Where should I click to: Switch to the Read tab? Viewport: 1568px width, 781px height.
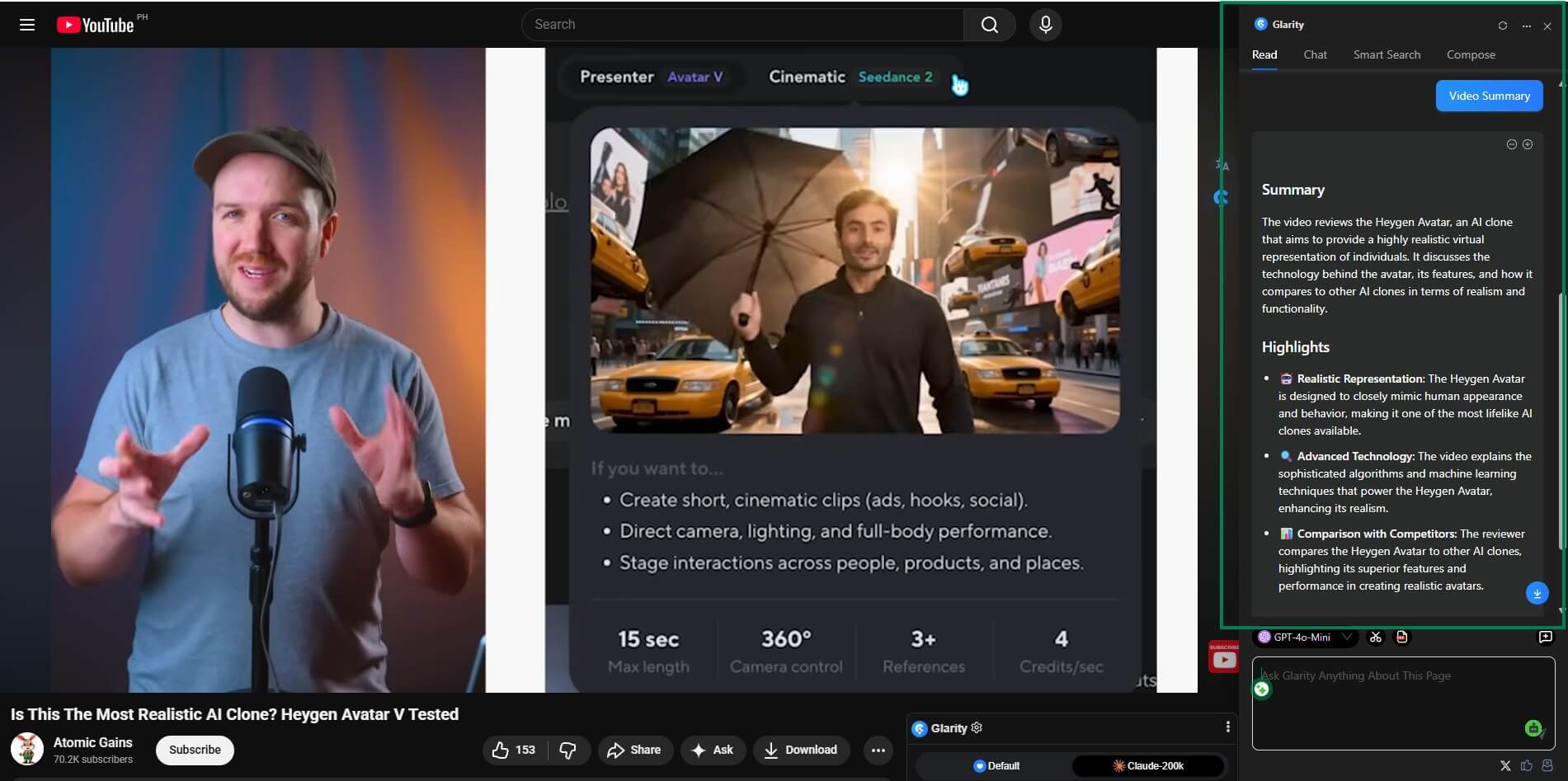[1264, 54]
